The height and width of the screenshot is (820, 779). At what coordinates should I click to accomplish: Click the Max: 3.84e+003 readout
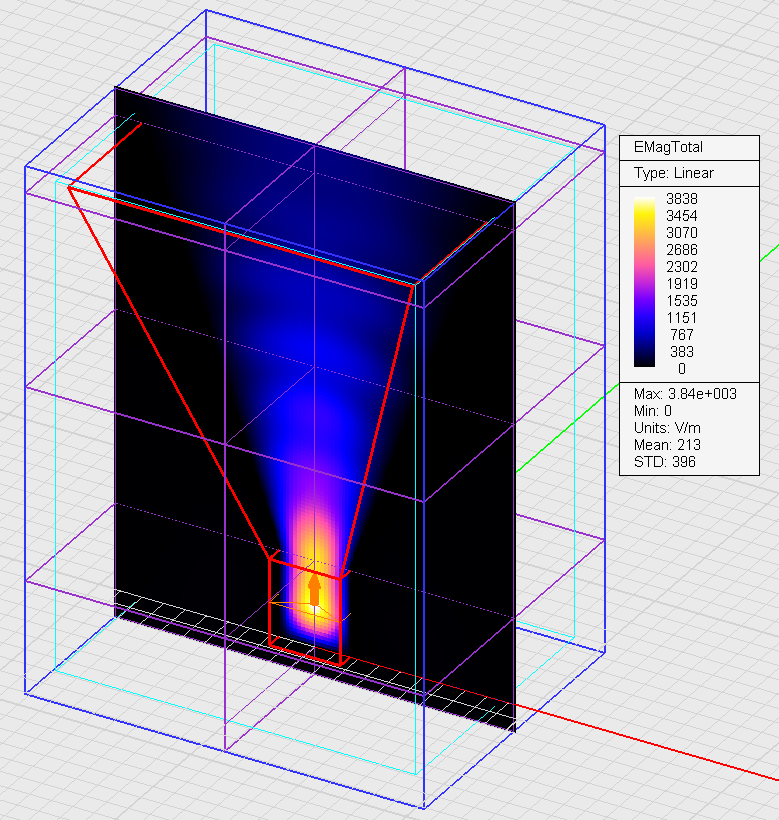click(685, 394)
